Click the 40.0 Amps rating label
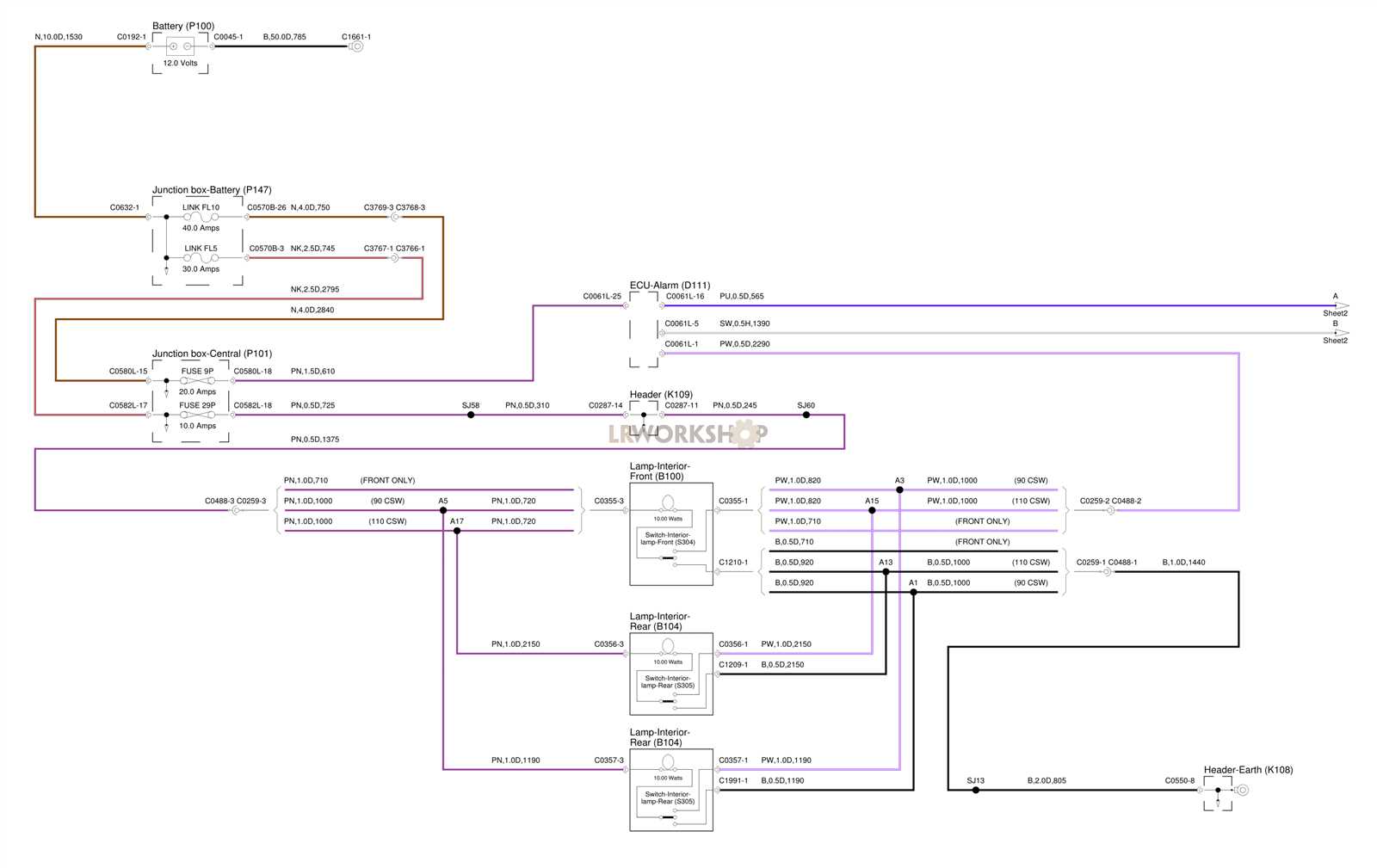This screenshot has width=1377, height=868. 201,228
